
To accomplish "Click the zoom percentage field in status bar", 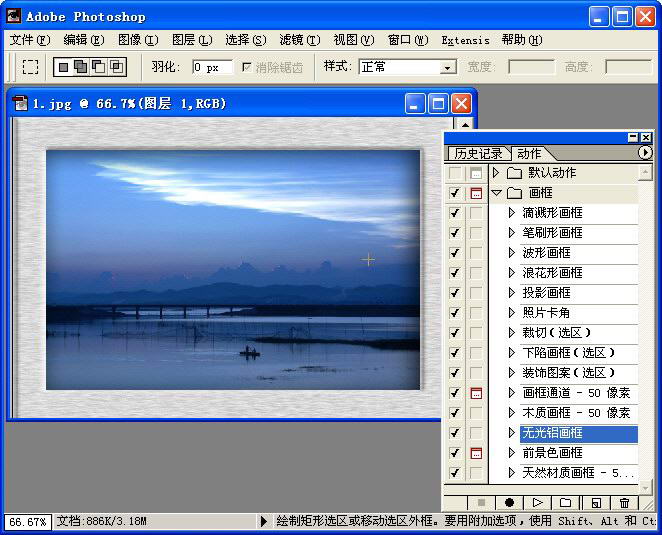I will 25,522.
